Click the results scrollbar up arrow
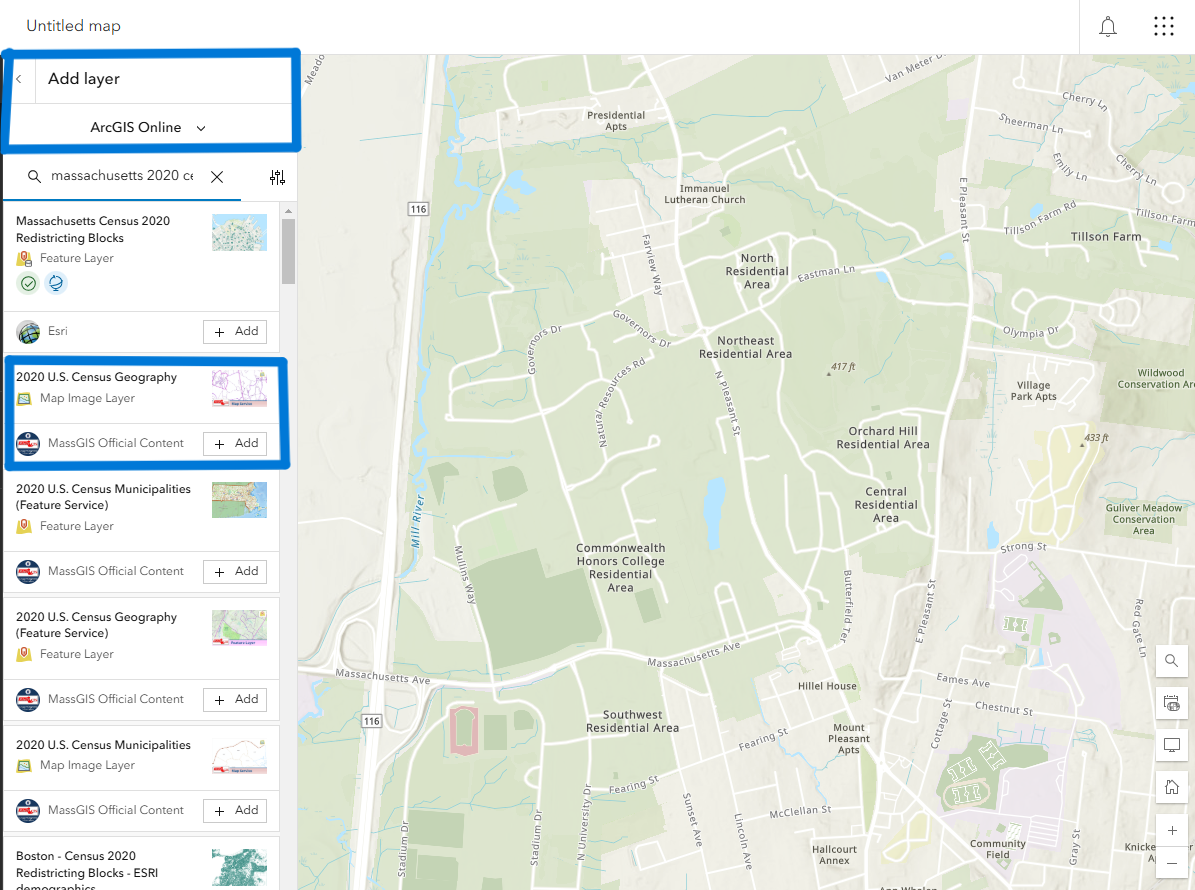 288,211
